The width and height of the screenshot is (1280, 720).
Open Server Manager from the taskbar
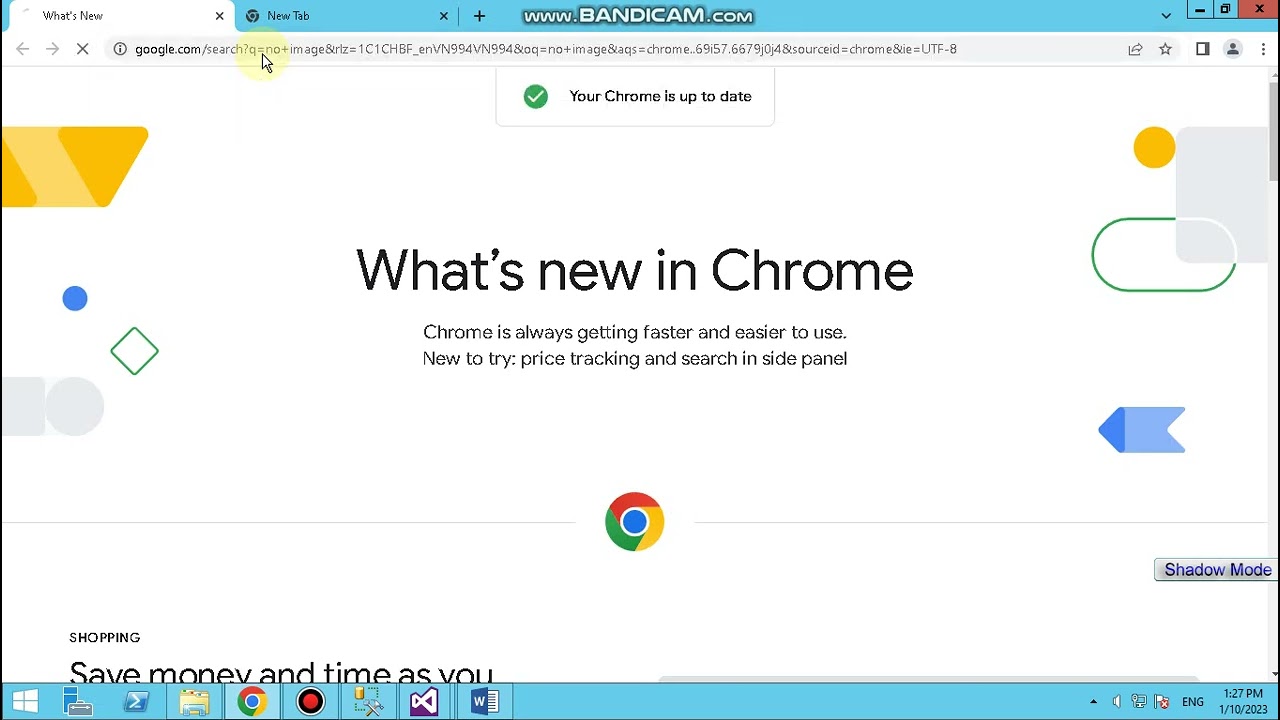(x=76, y=702)
